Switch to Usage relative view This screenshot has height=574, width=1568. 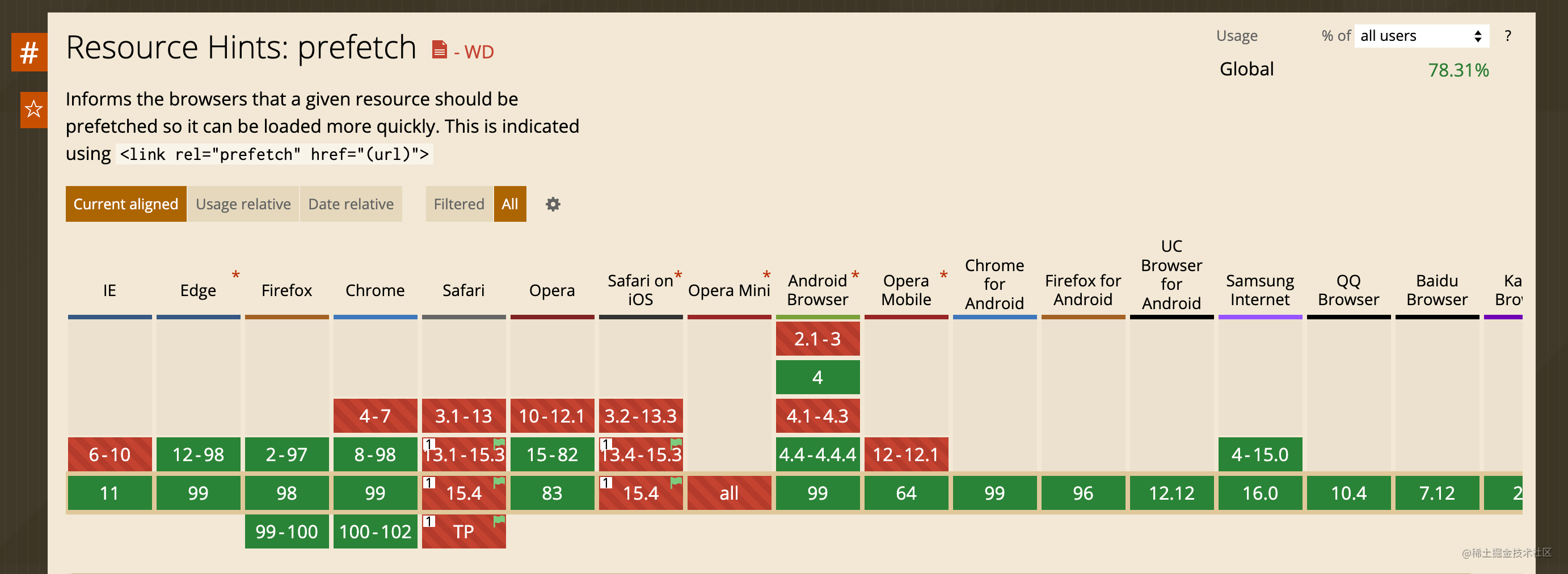[243, 205]
